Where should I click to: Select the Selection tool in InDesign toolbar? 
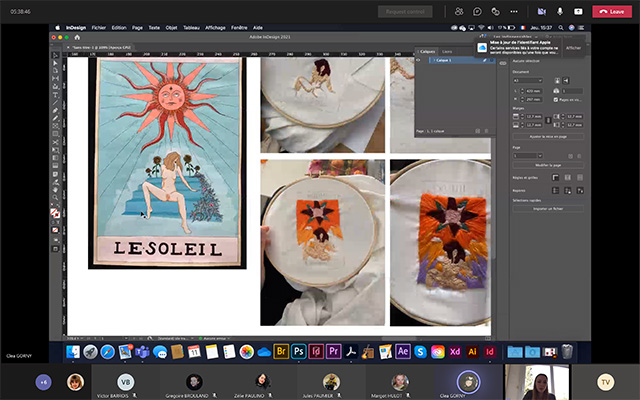[x=56, y=56]
